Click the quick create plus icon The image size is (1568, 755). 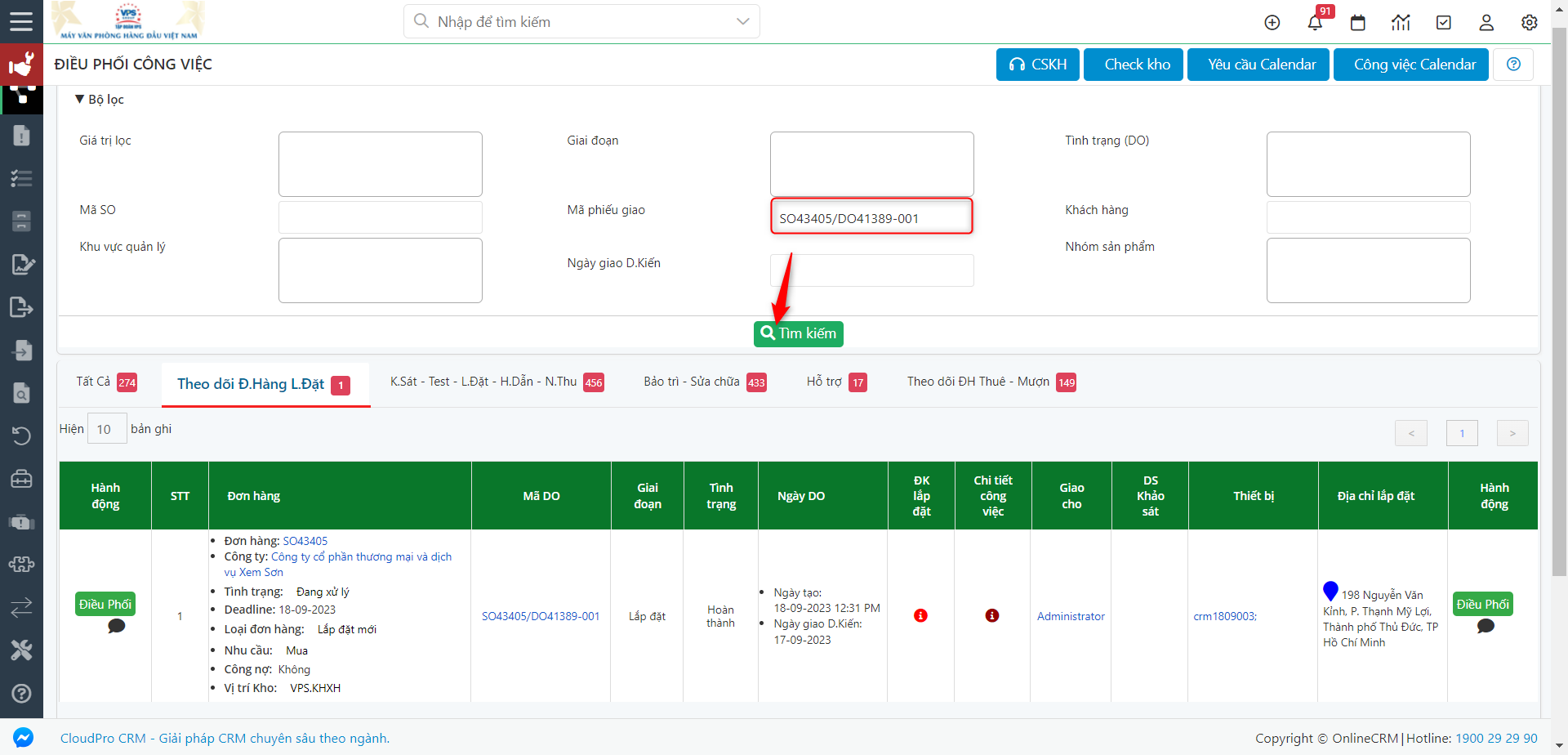click(1272, 23)
